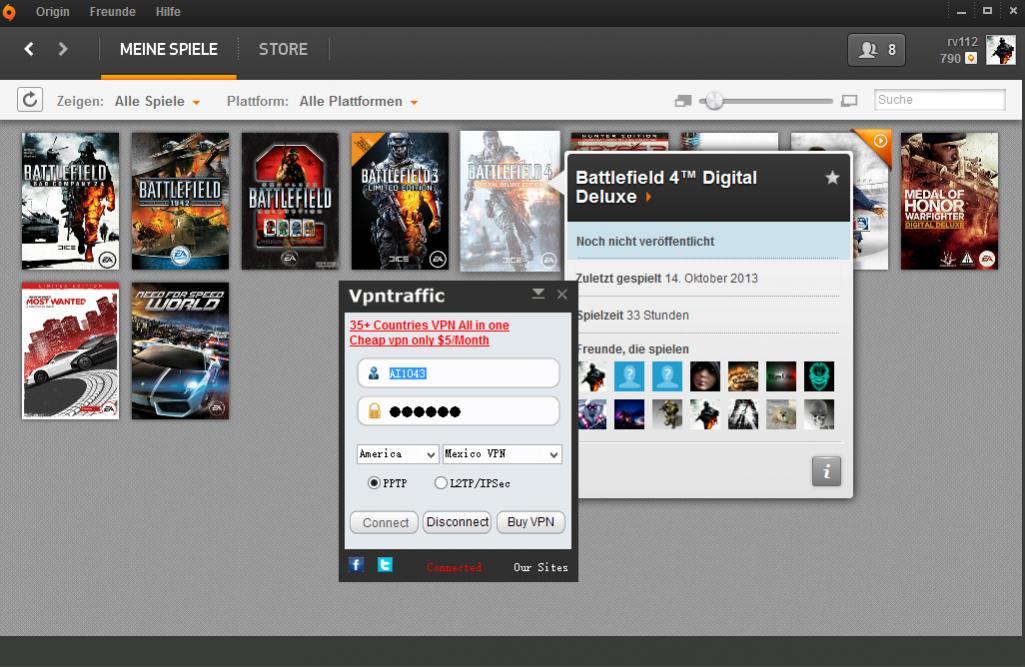Image resolution: width=1025 pixels, height=667 pixels.
Task: Click the grey skull friend avatar
Action: tap(819, 415)
